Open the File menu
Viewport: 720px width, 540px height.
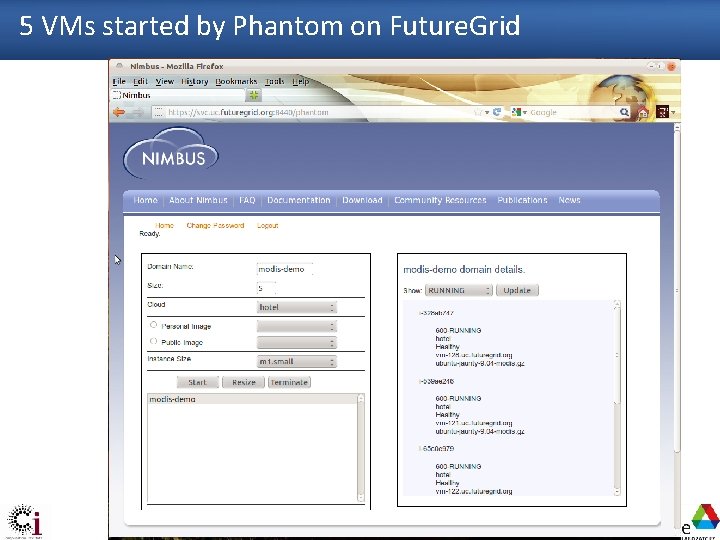coord(119,81)
